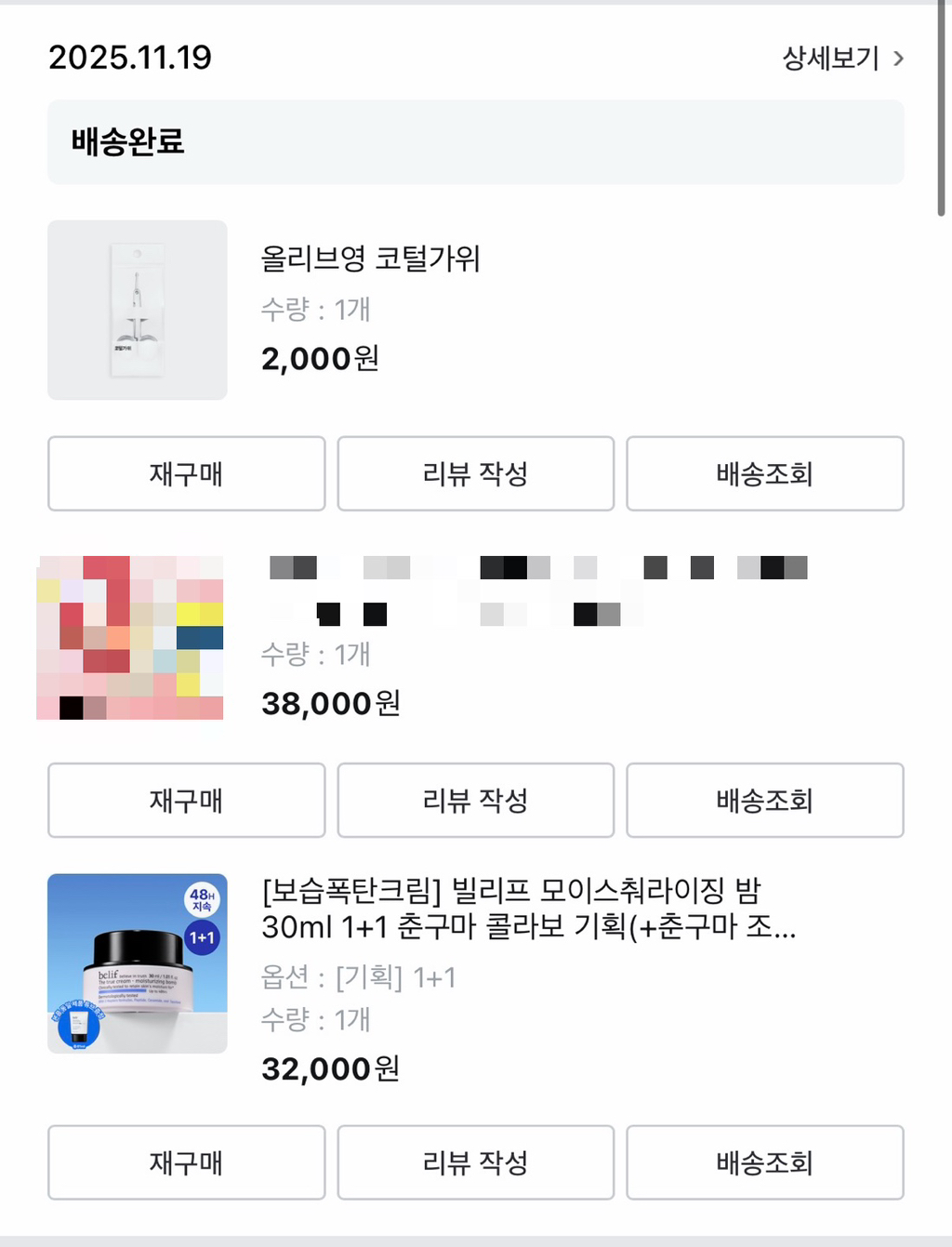
Task: Tap the 48H 지속 badge icon
Action: pyautogui.click(x=202, y=899)
